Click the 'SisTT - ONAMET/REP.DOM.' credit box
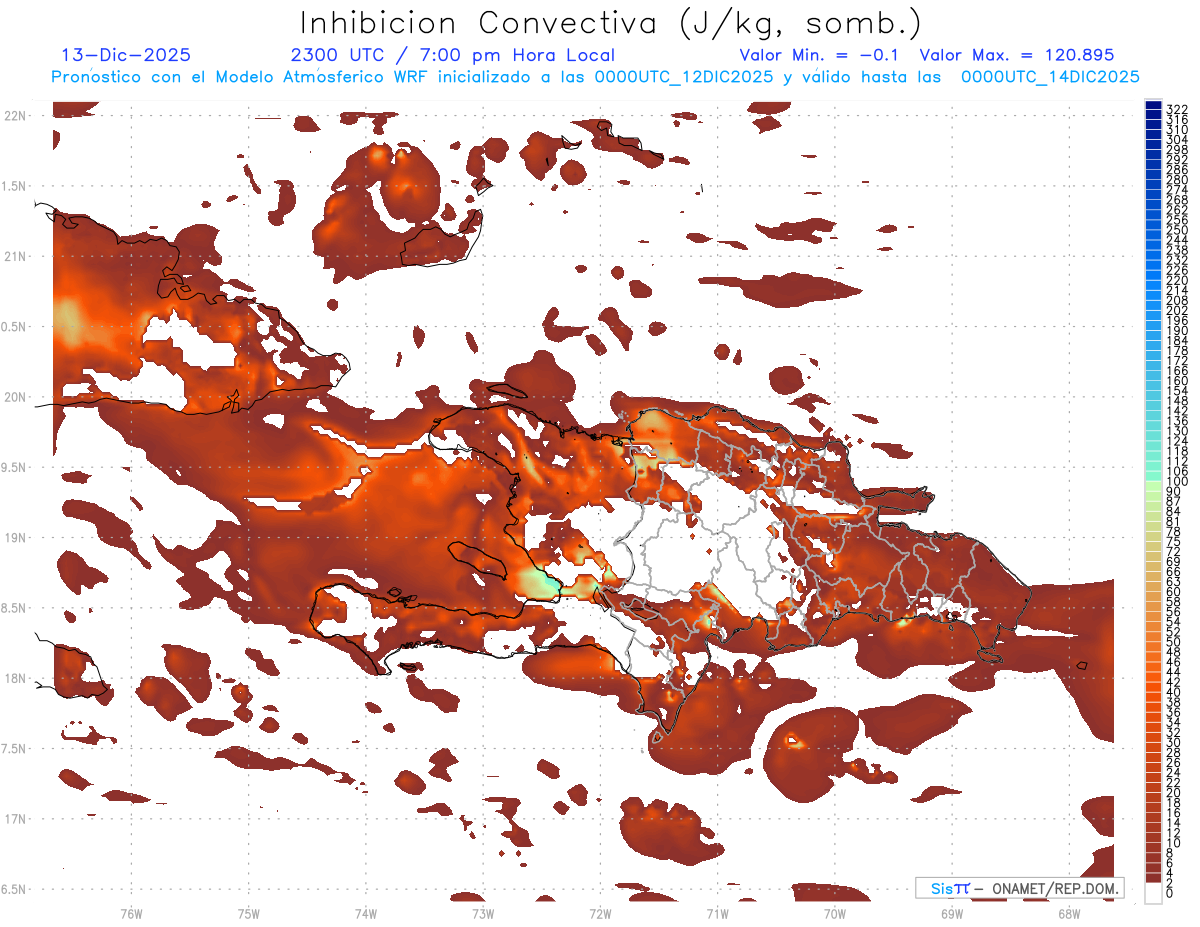1200x927 pixels. (x=1019, y=888)
